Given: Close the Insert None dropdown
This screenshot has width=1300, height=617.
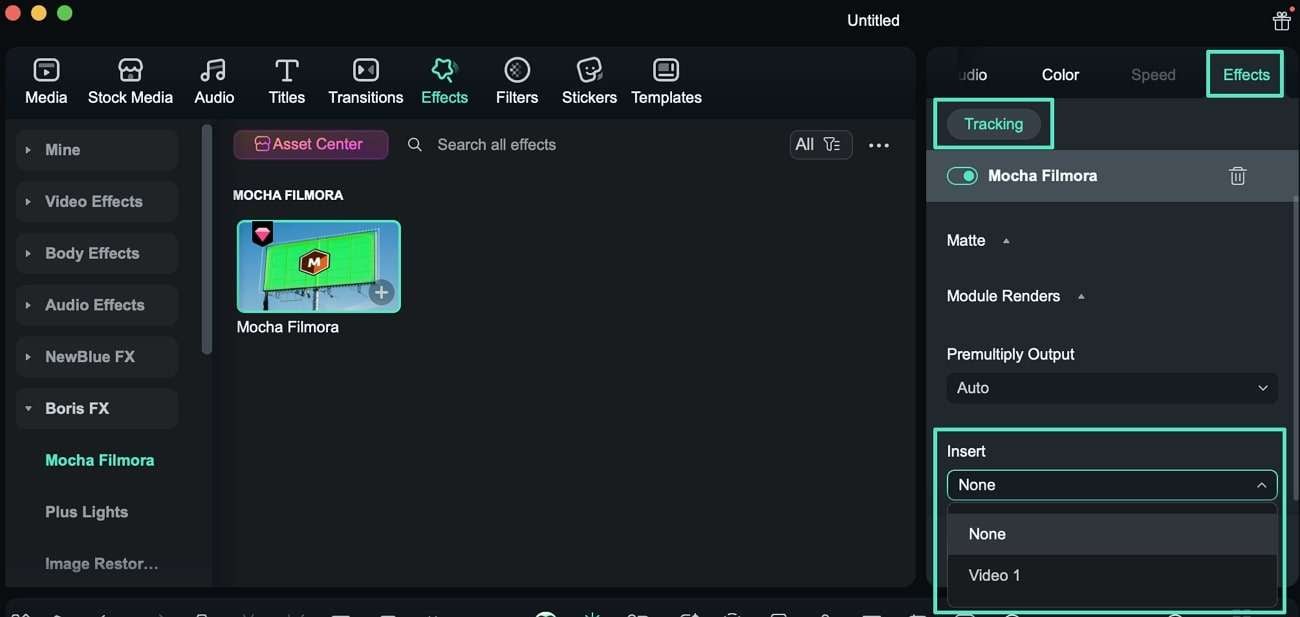Looking at the screenshot, I should point(1112,485).
